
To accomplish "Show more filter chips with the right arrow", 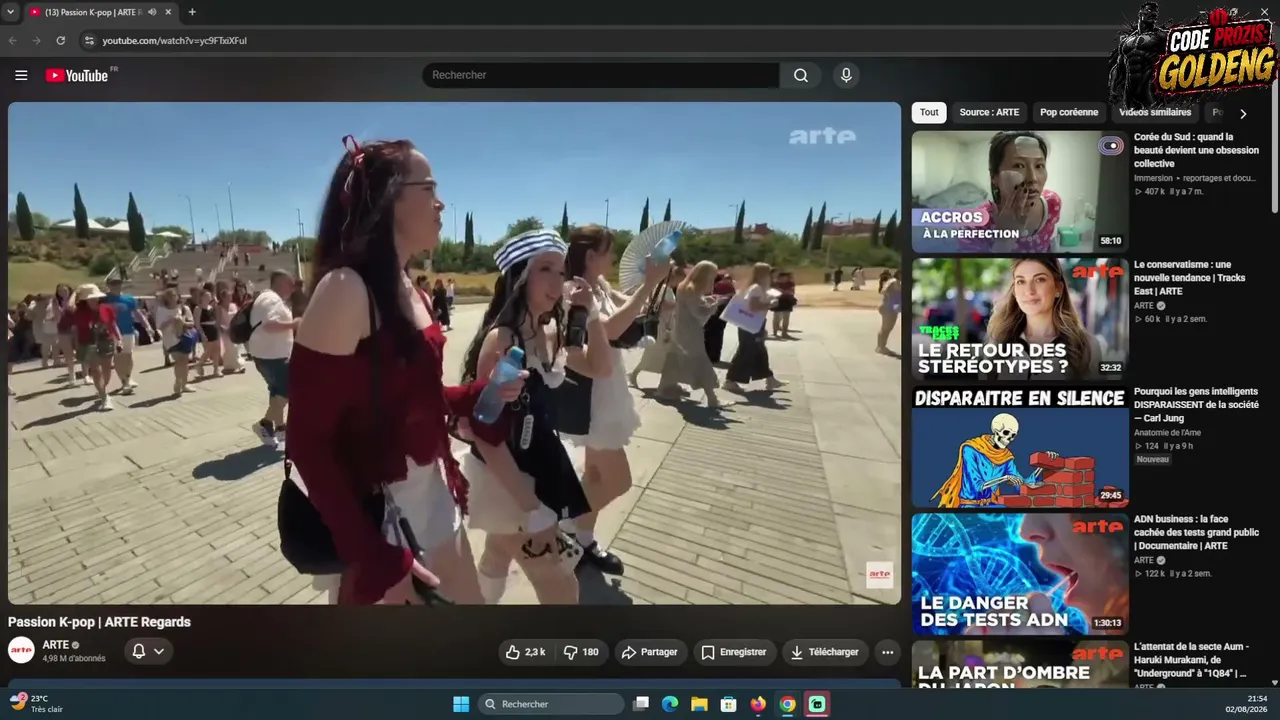I will [1243, 113].
